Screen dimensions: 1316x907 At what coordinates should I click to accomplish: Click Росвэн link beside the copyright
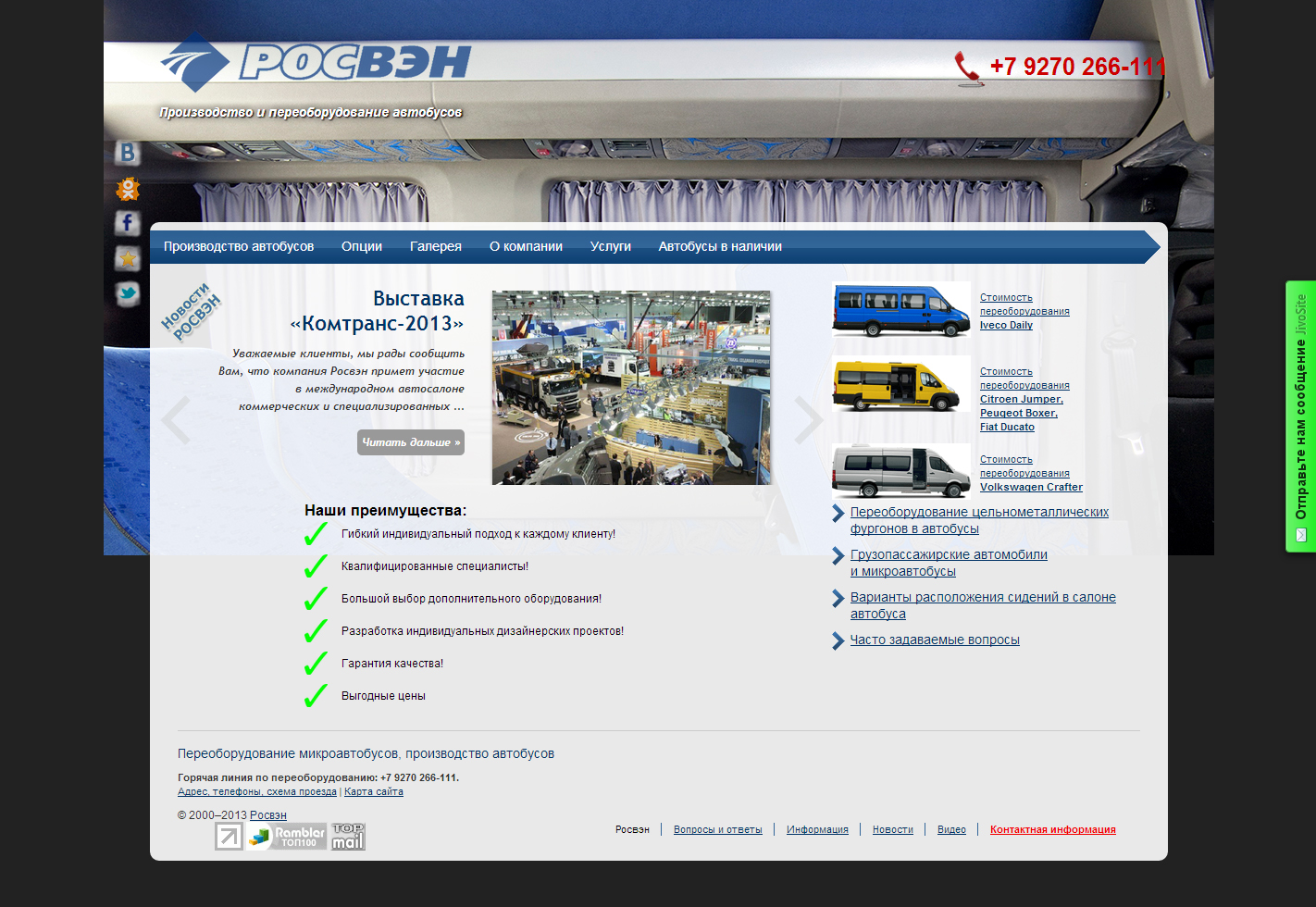tap(268, 815)
